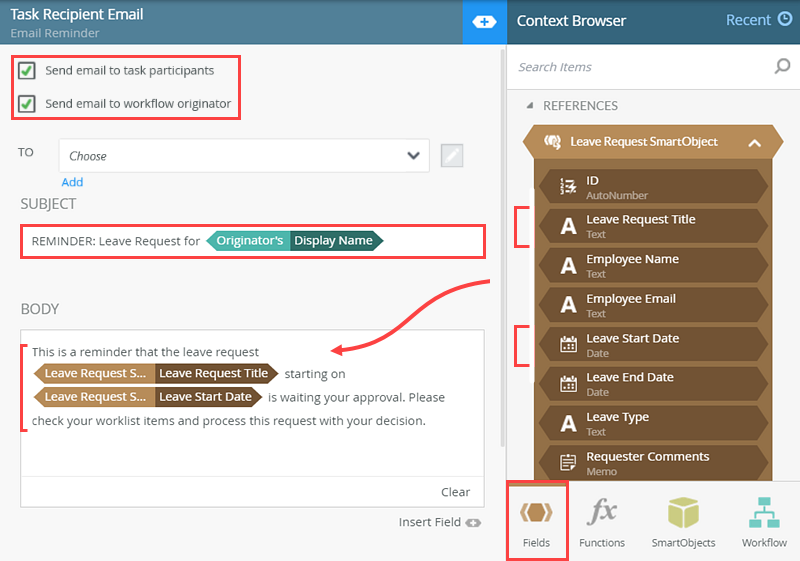Open the Recent items clock icon
The height and width of the screenshot is (561, 800).
pyautogui.click(x=785, y=19)
